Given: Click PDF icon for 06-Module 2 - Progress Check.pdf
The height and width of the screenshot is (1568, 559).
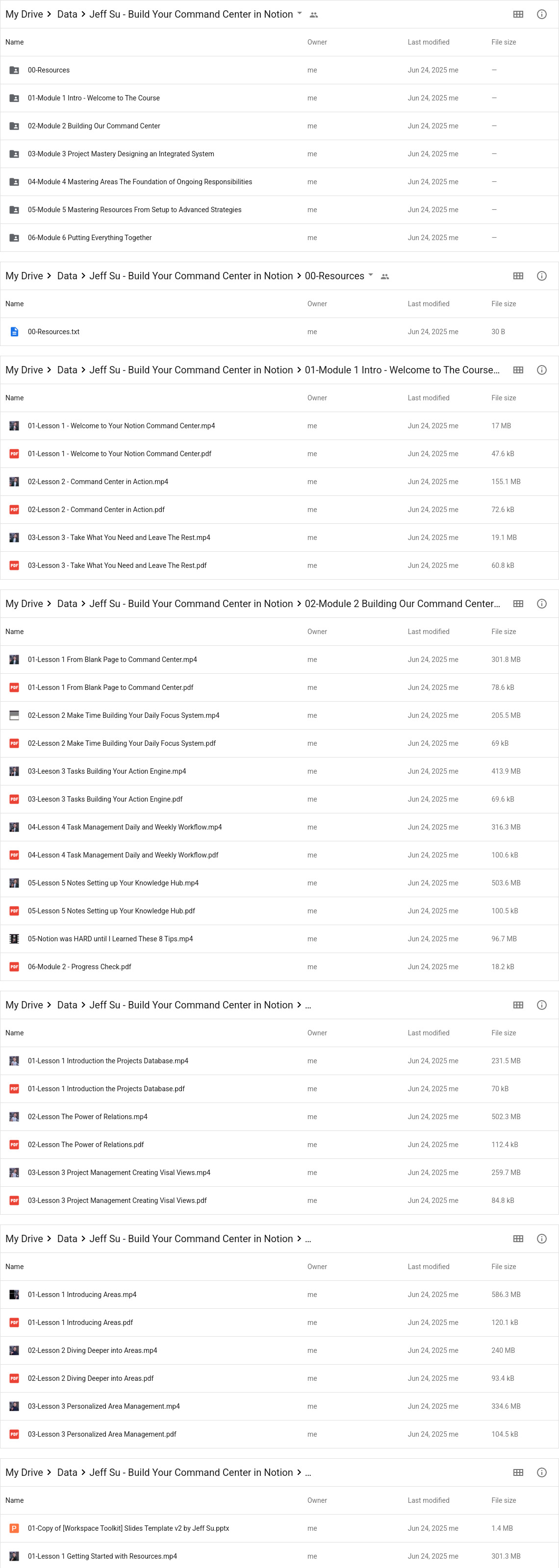Looking at the screenshot, I should click(x=14, y=967).
